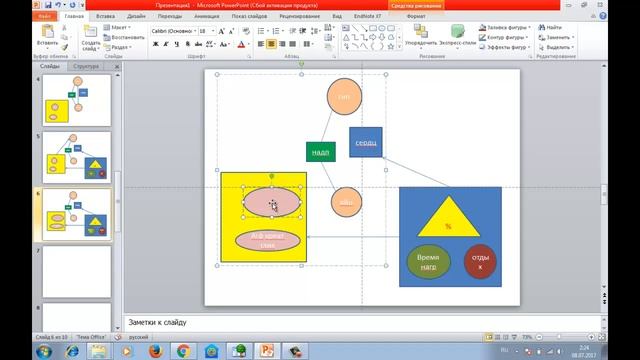Click the numbered list icon
640x360 pixels.
point(276,31)
